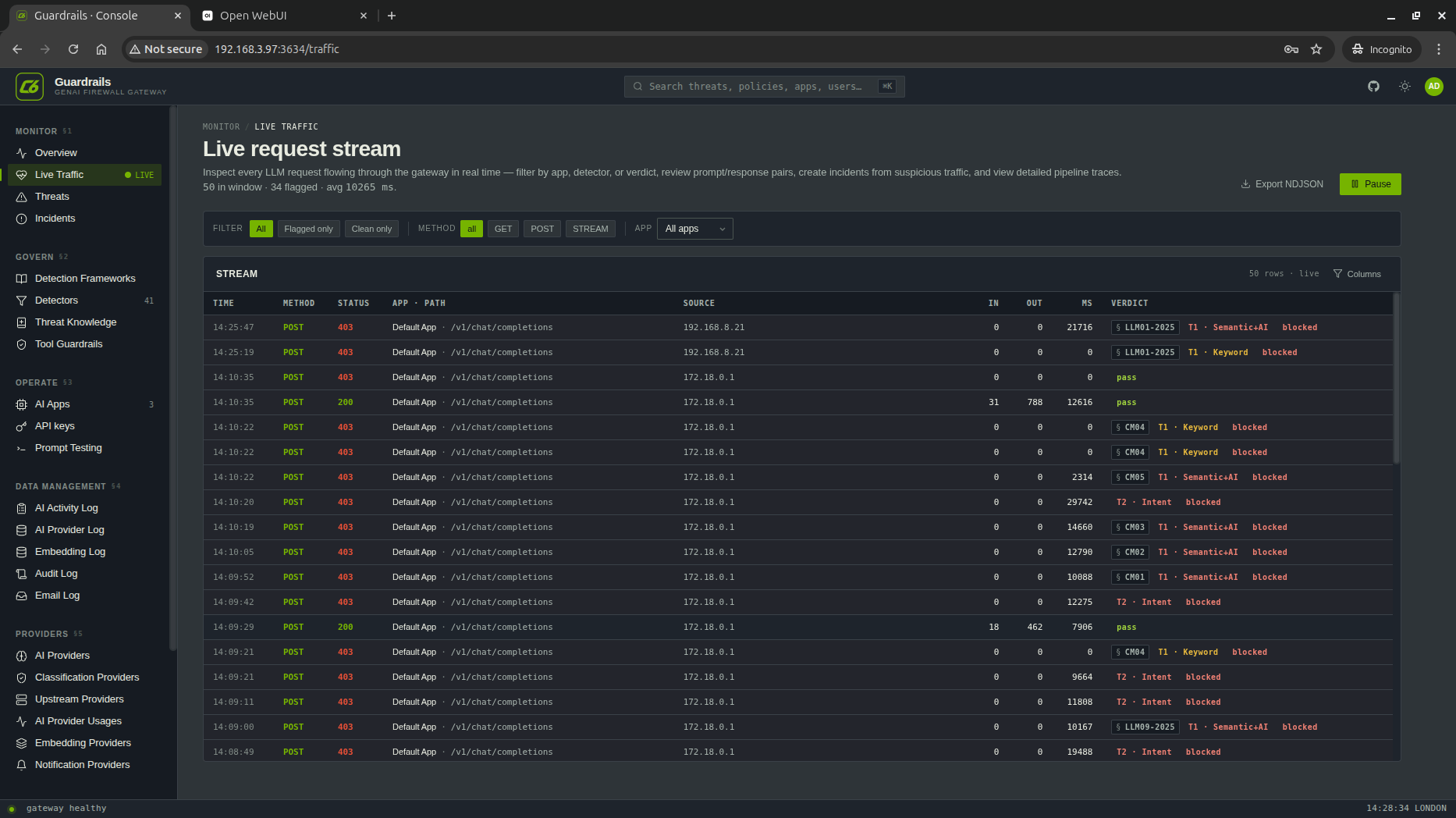The image size is (1456, 818).
Task: Click the LLM09-2025 verdict tag
Action: click(x=1145, y=727)
